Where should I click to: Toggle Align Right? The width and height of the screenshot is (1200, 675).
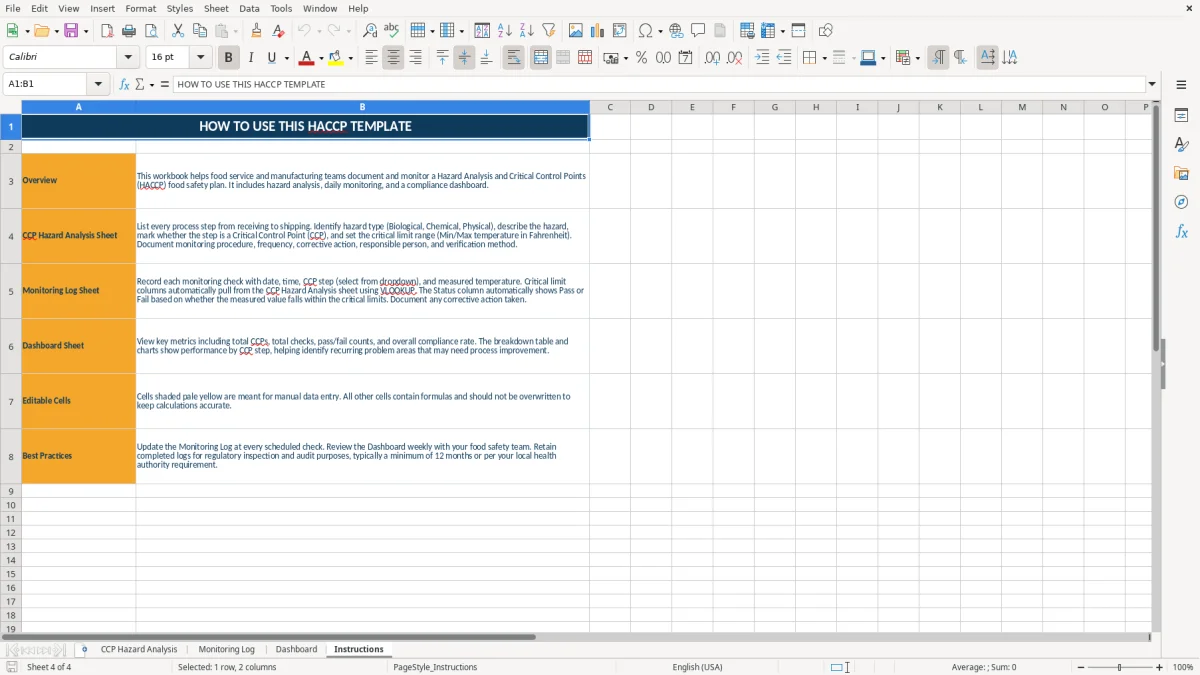coord(415,58)
